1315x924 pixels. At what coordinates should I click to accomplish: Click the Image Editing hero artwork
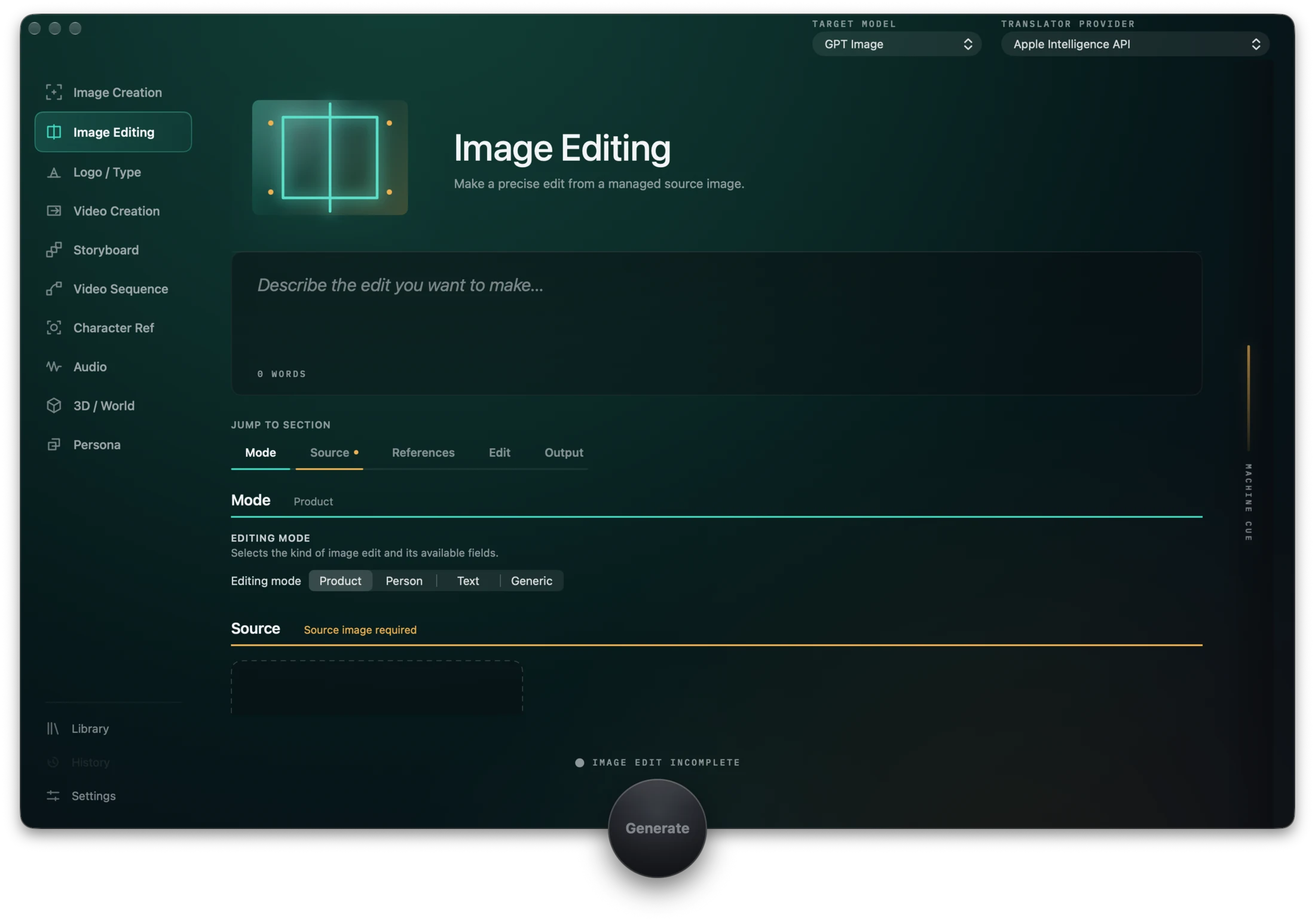point(330,157)
